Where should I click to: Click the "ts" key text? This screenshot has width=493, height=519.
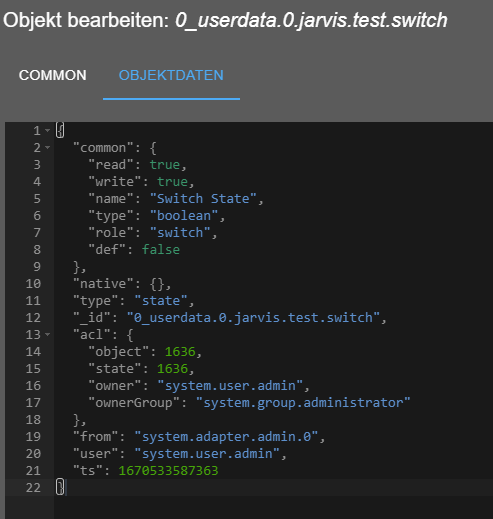(x=88, y=471)
